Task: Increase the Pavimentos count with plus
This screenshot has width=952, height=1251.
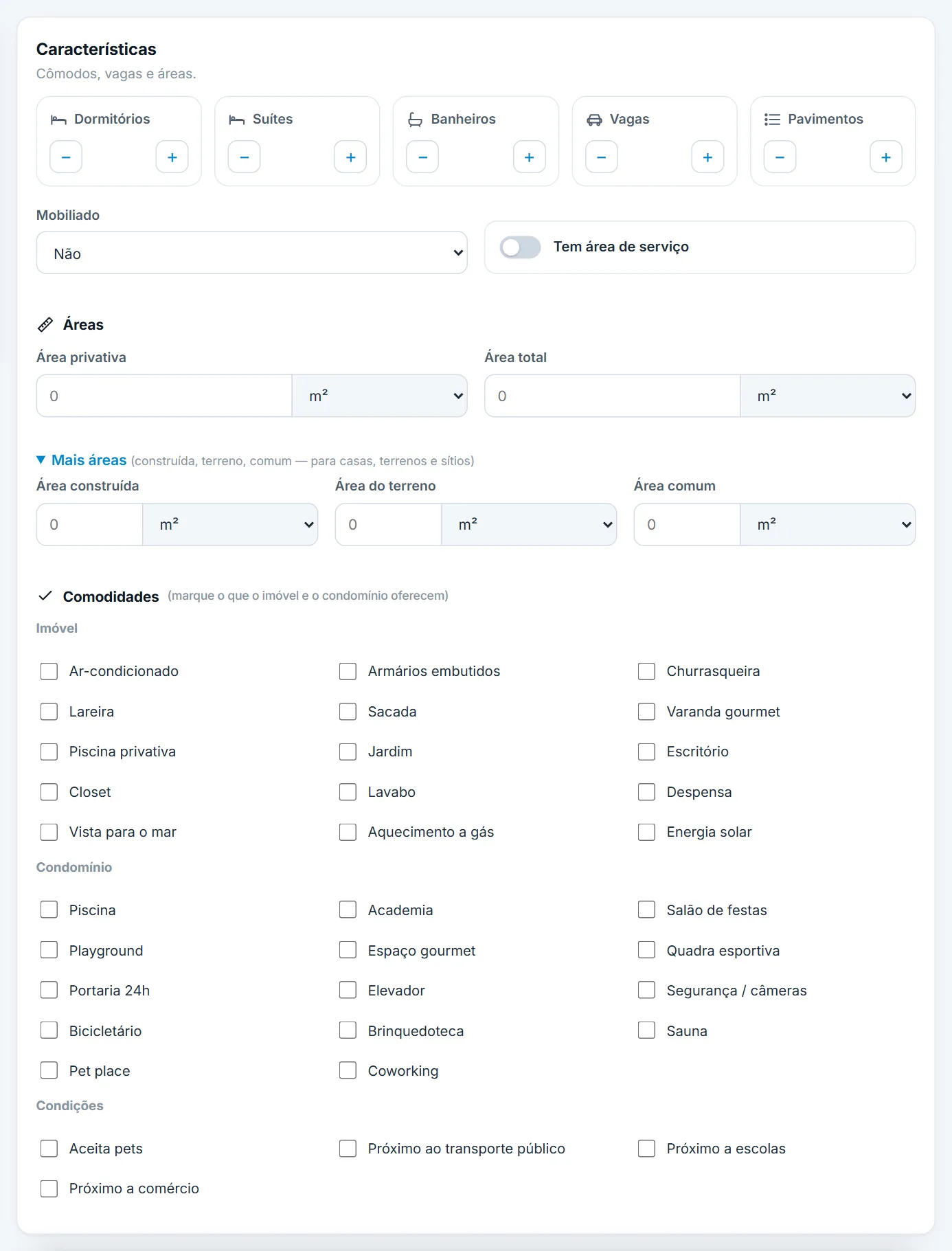Action: pyautogui.click(x=886, y=157)
